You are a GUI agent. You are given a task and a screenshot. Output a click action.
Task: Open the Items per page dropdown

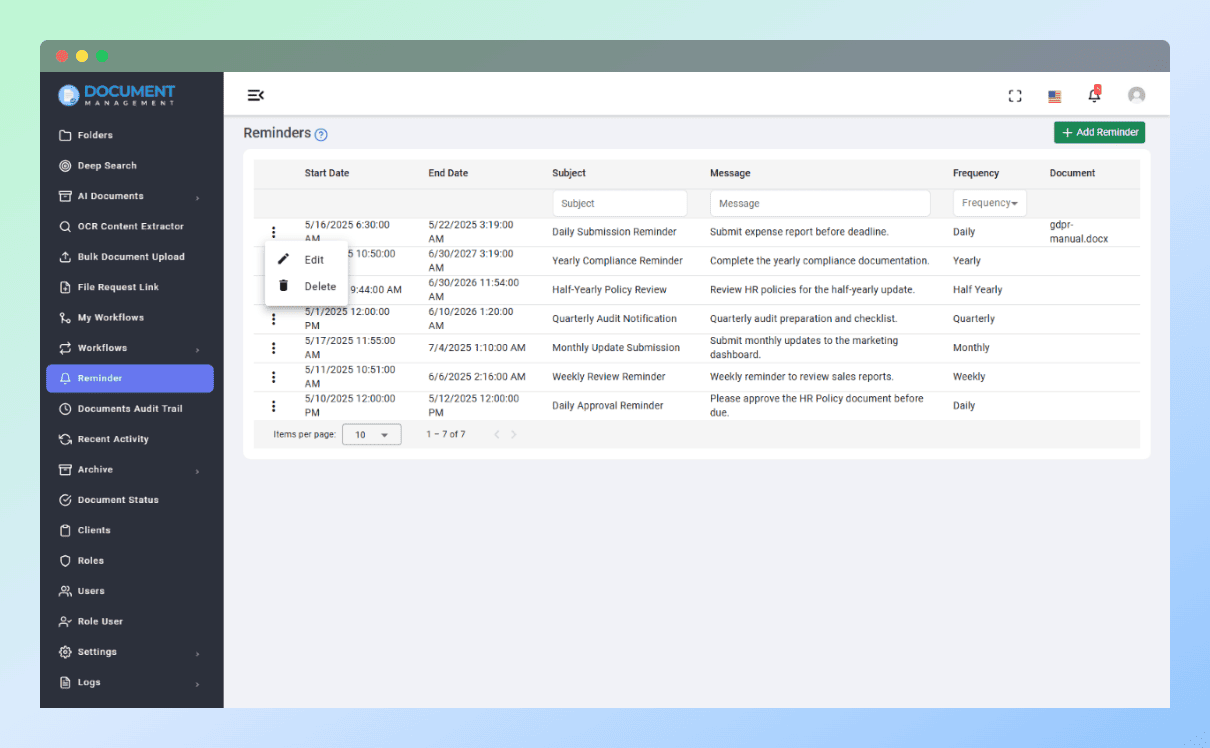[x=371, y=435]
